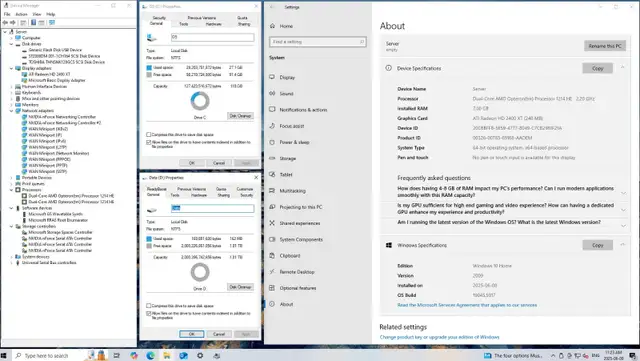Open the Help menu in Device Manager
The height and width of the screenshot is (361, 640).
[51, 14]
